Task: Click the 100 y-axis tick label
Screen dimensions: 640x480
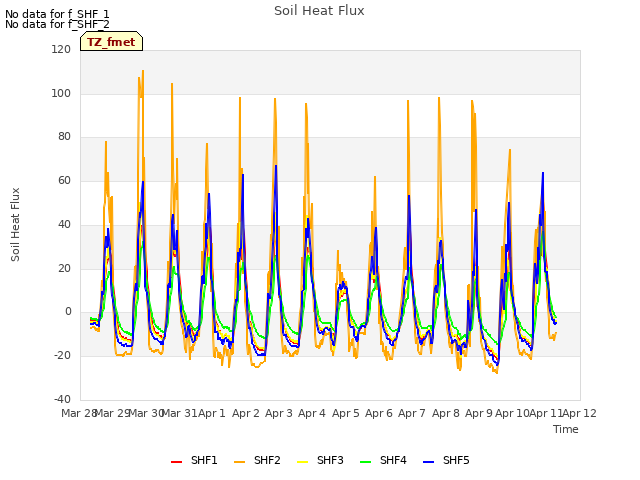Action: coord(61,93)
